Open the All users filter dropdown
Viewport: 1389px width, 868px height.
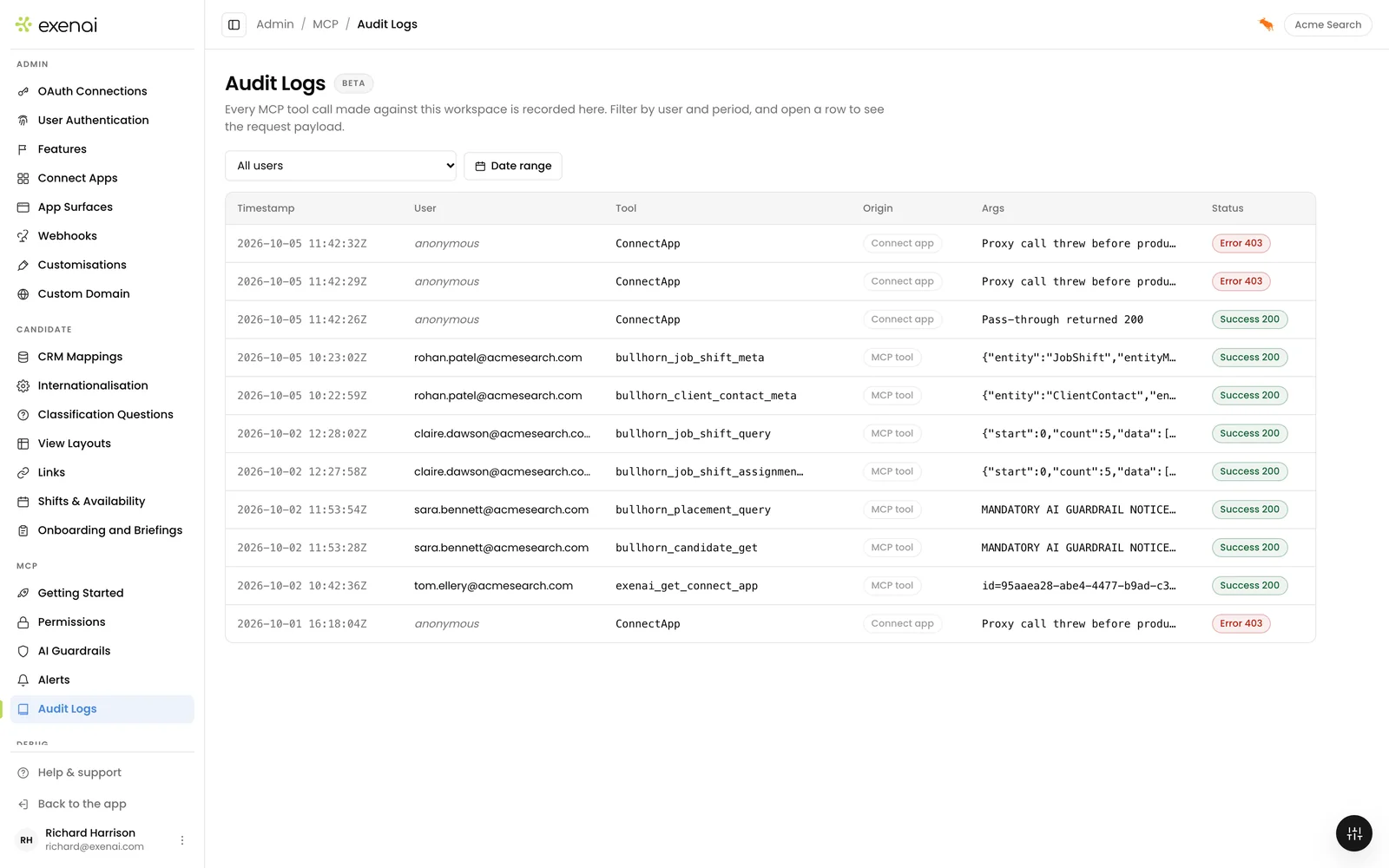(x=341, y=166)
